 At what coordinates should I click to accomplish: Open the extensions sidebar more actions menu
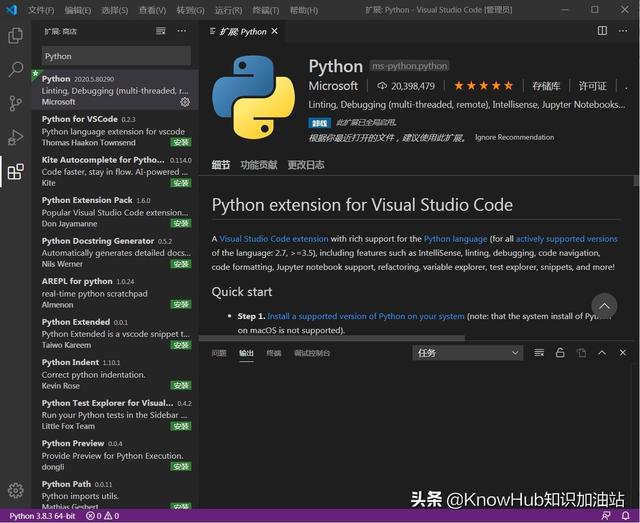tap(182, 31)
